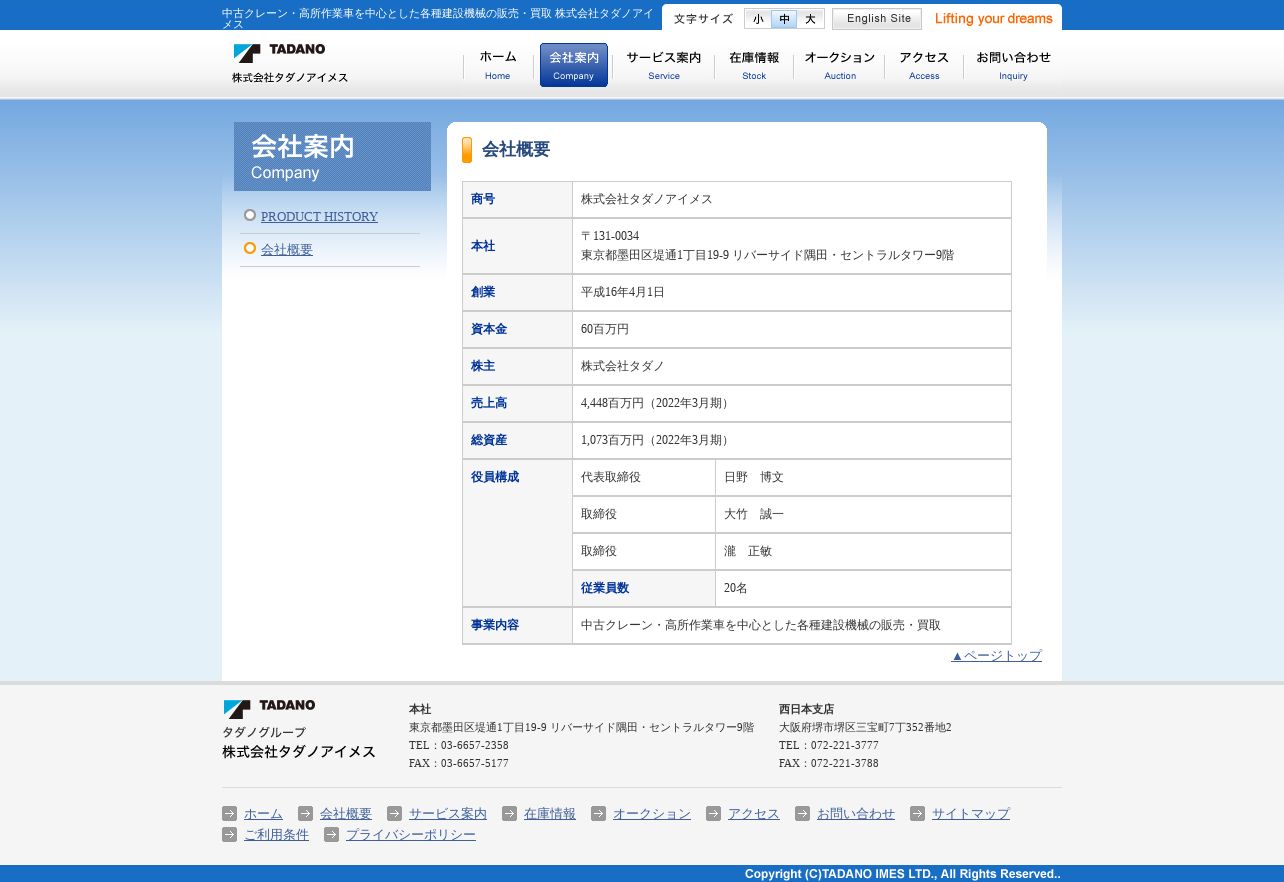
Task: Click the arrow icon beside footer 会社概要
Action: pos(306,814)
